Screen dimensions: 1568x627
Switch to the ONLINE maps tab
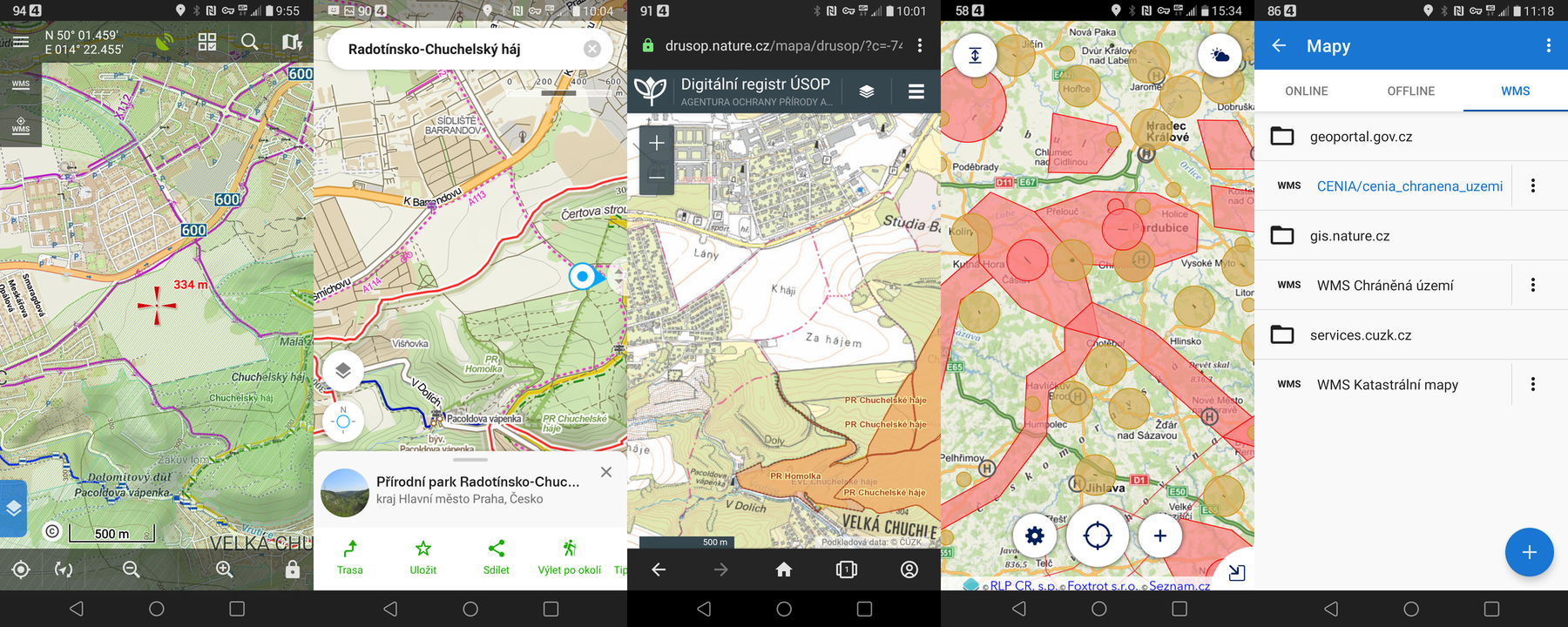1306,91
